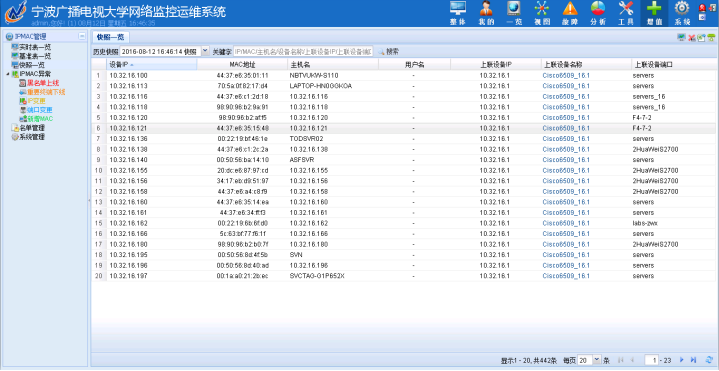Open the 整体 overview module

[x=457, y=13]
